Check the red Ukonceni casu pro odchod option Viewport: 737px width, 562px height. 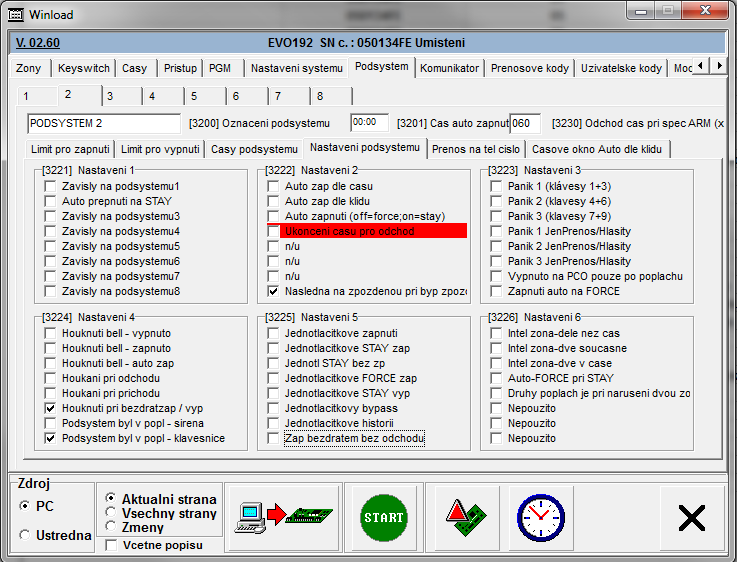pos(274,231)
